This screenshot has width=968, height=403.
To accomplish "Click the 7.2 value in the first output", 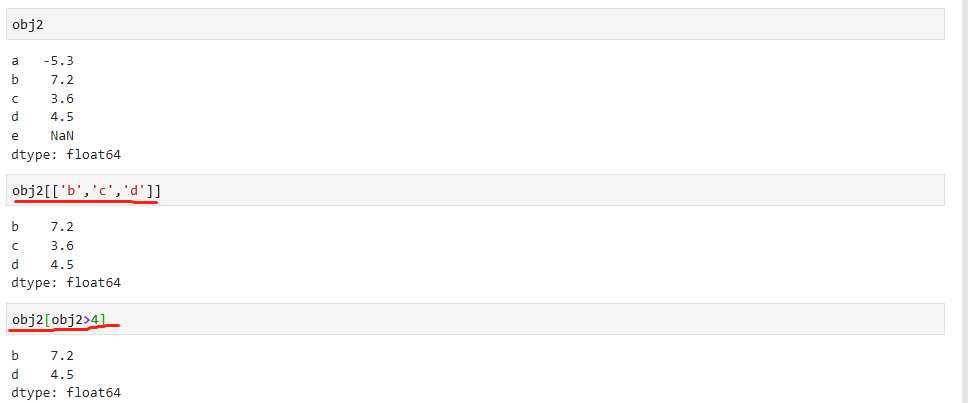I will pyautogui.click(x=62, y=80).
